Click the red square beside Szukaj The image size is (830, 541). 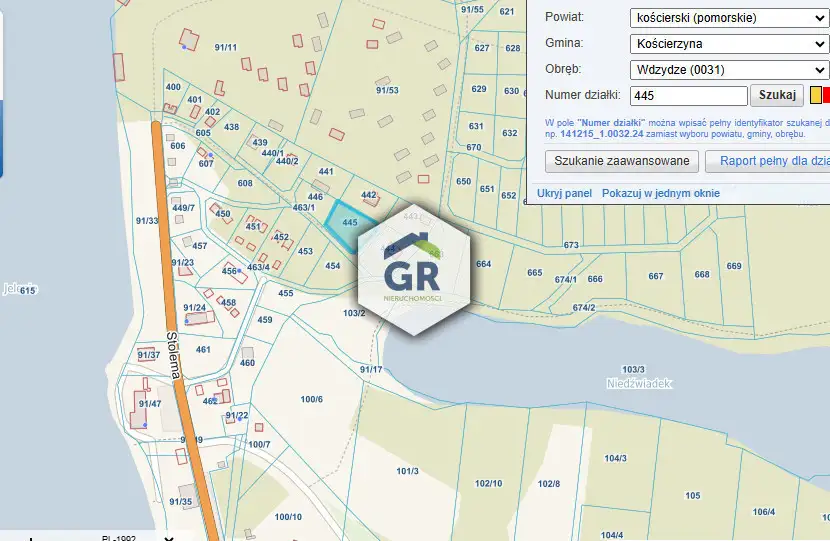[x=826, y=96]
